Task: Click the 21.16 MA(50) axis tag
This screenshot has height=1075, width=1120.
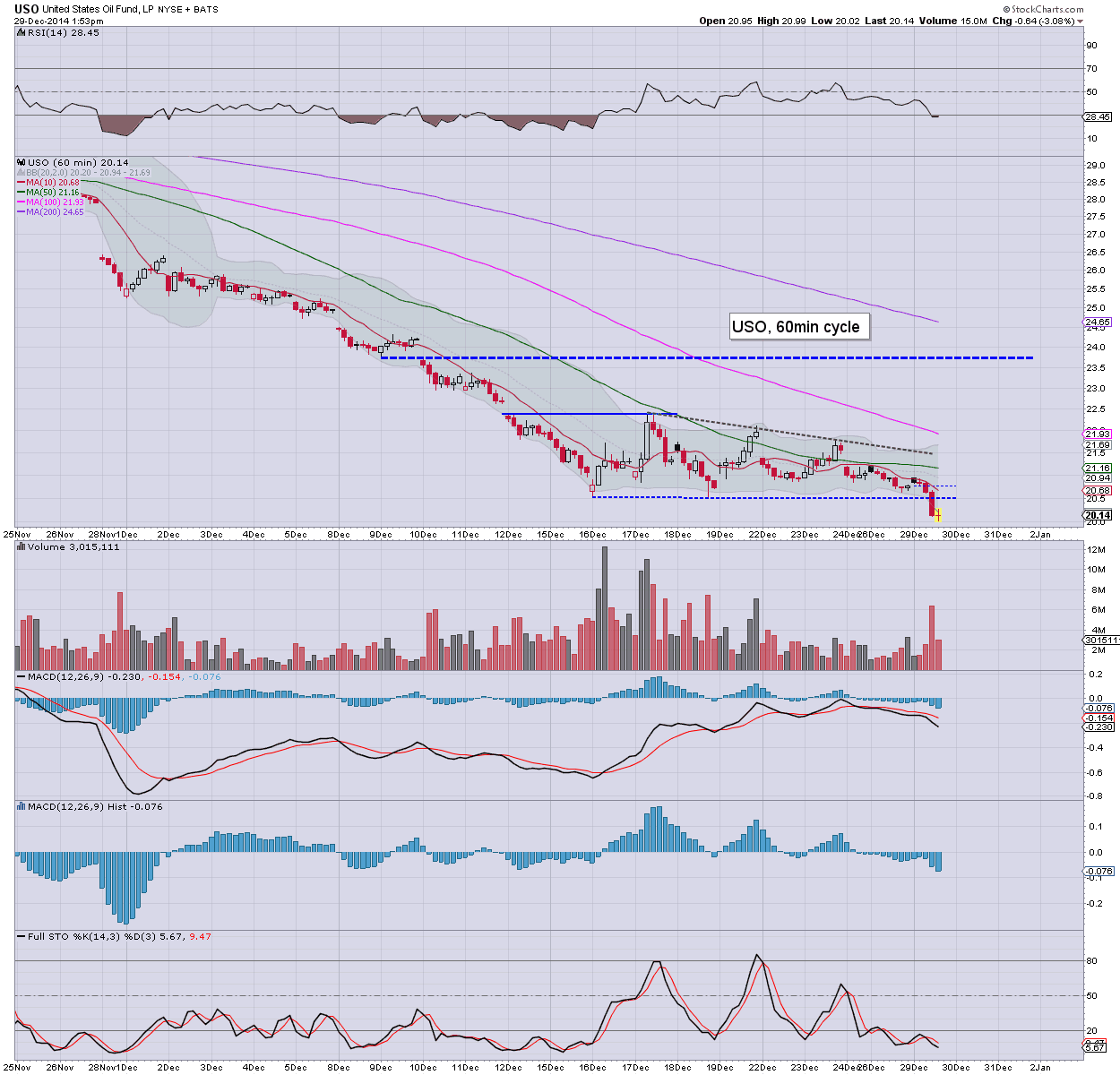Action: (1098, 469)
